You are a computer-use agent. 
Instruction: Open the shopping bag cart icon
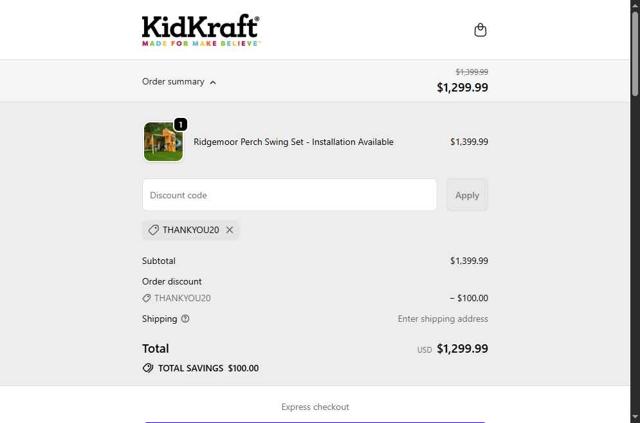click(480, 30)
